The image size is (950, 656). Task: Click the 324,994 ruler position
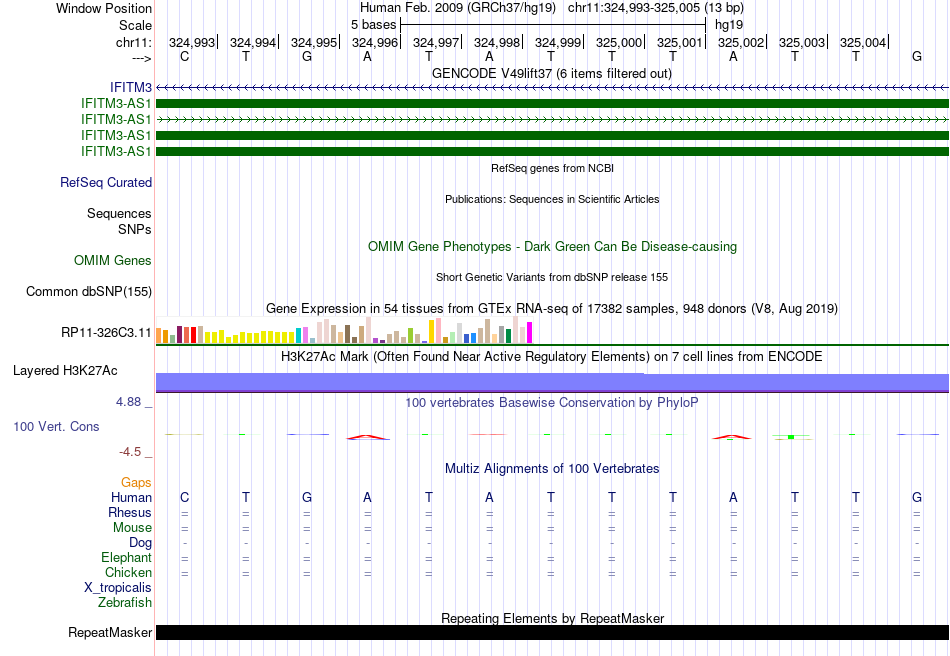253,42
